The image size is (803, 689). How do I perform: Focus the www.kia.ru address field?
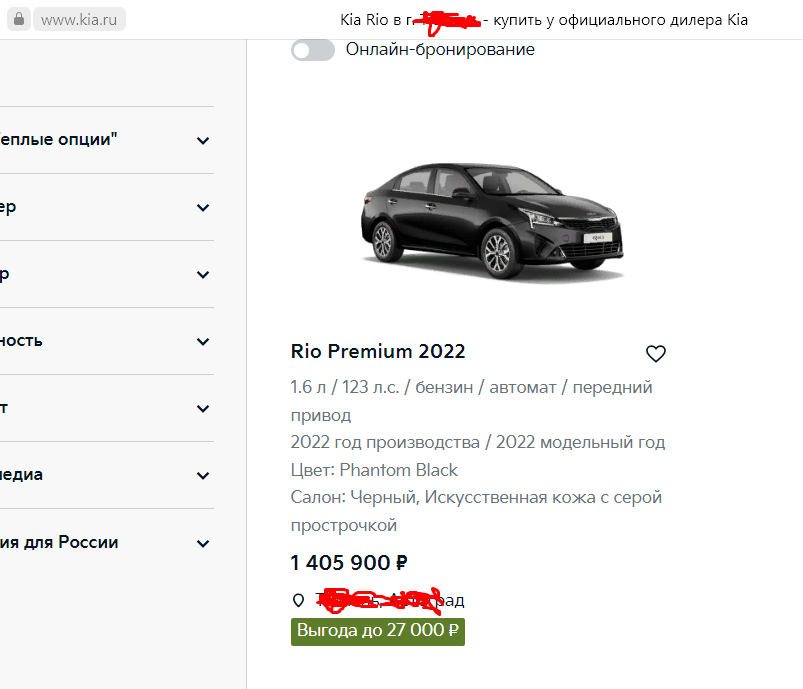coord(80,20)
